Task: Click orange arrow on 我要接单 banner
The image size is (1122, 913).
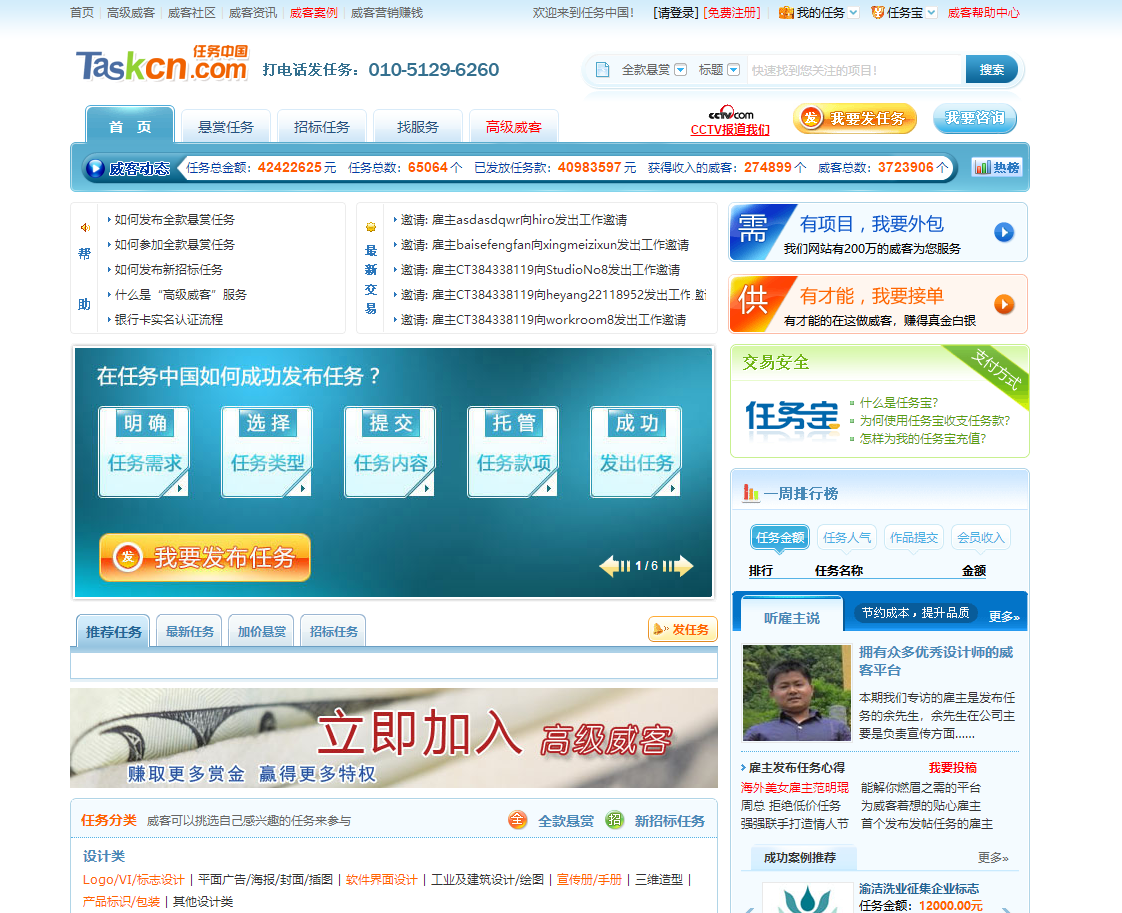Action: point(1004,304)
